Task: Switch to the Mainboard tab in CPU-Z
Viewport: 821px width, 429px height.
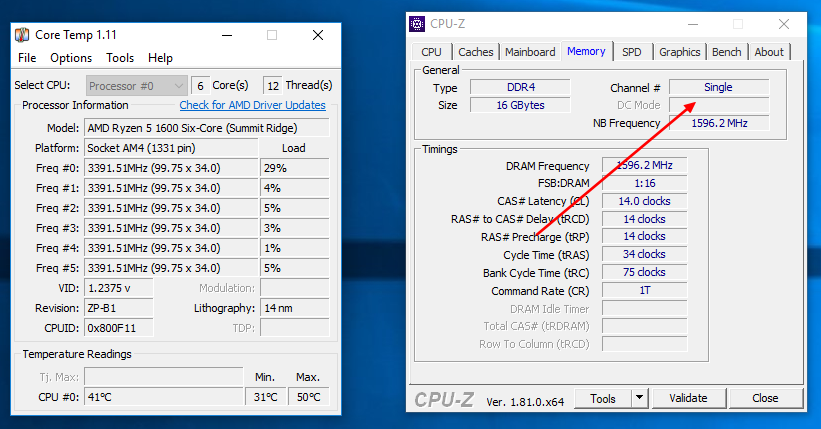Action: (x=530, y=52)
